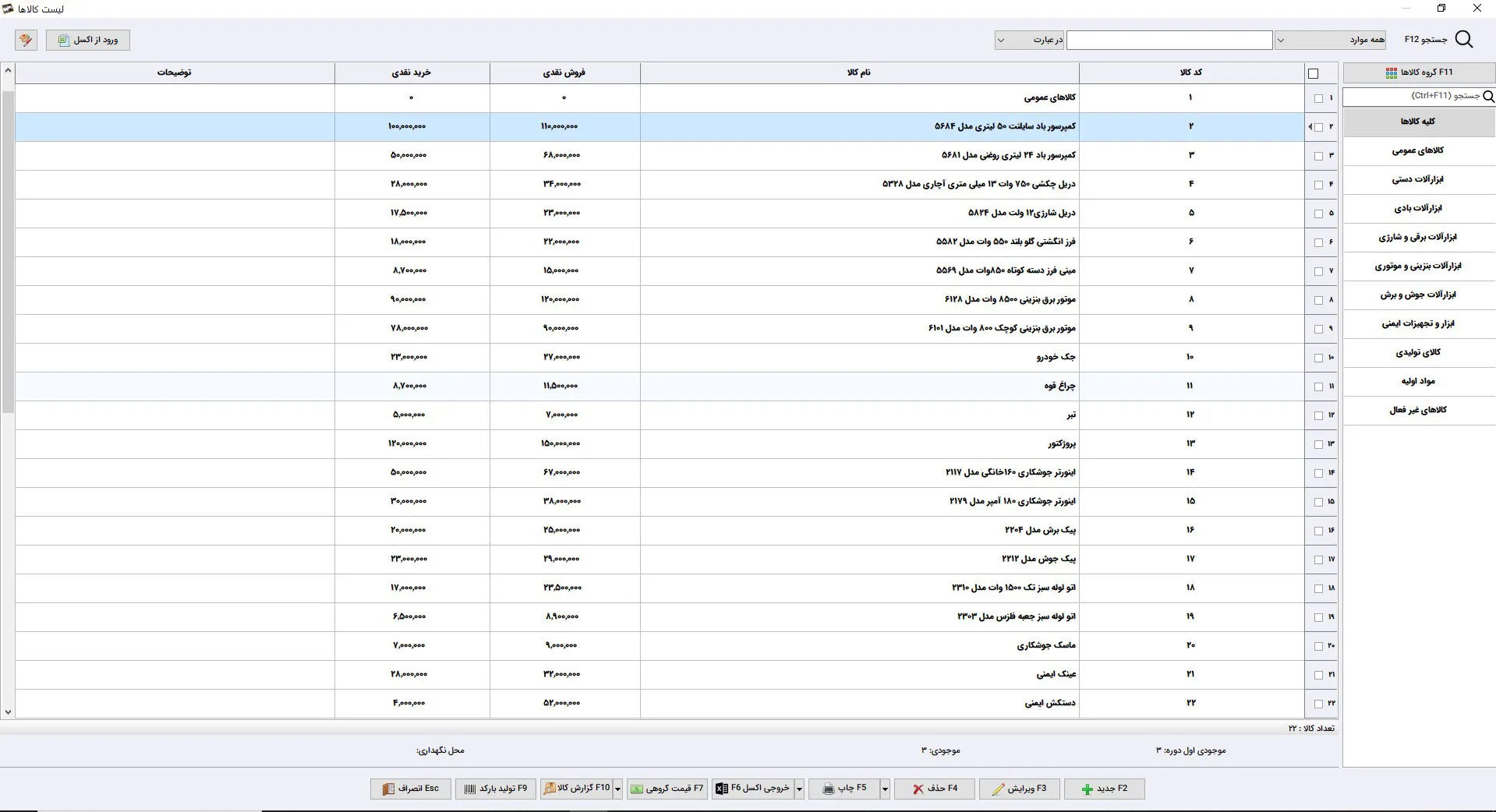Click the vertical scrollbar thumb of the table
The width and height of the screenshot is (1496, 812).
coord(8,252)
